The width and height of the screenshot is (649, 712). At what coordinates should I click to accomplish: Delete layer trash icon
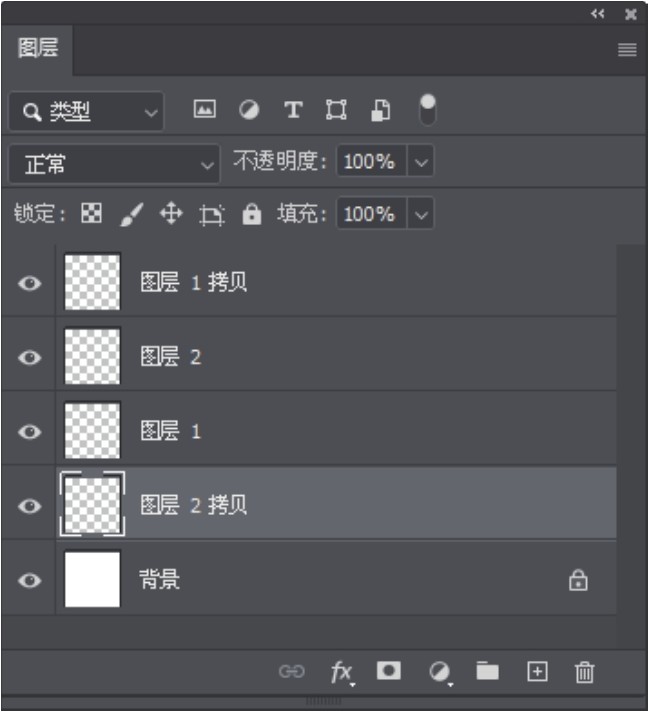(x=585, y=672)
